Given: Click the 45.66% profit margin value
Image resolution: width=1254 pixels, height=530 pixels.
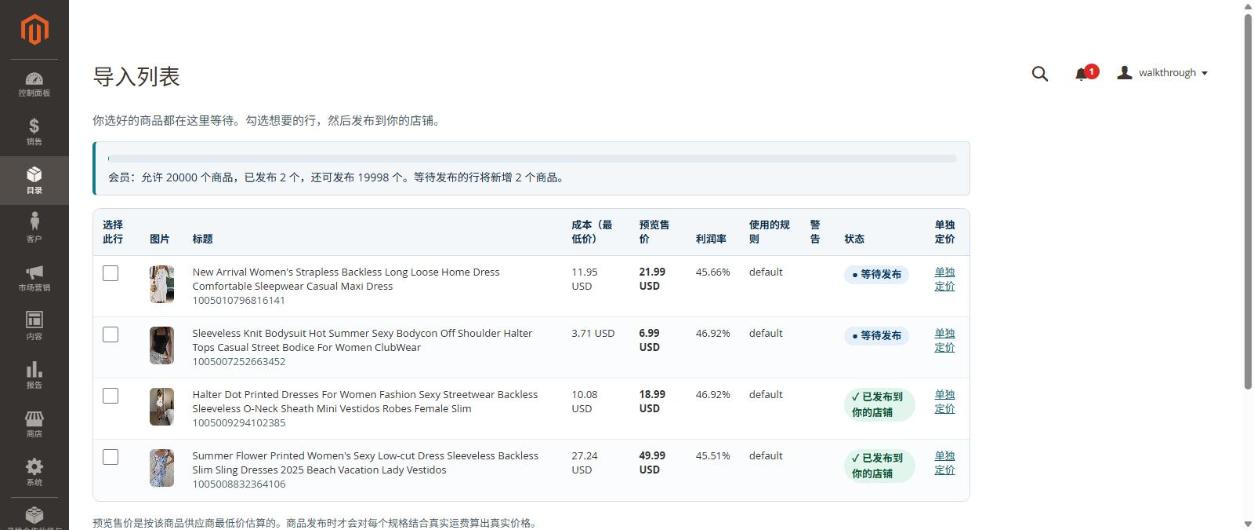Looking at the screenshot, I should [713, 272].
